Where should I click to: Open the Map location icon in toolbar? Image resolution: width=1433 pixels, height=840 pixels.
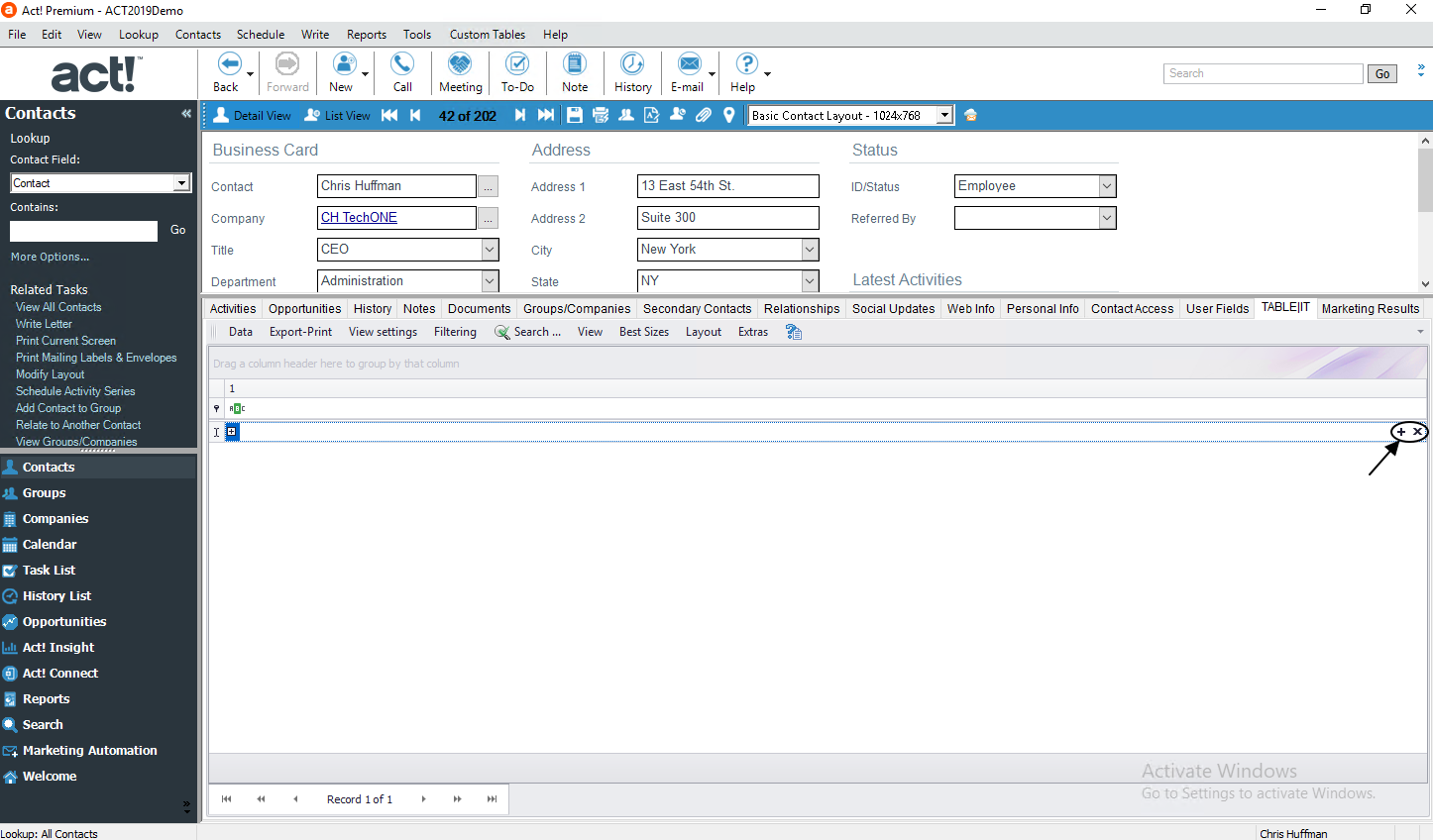click(728, 115)
